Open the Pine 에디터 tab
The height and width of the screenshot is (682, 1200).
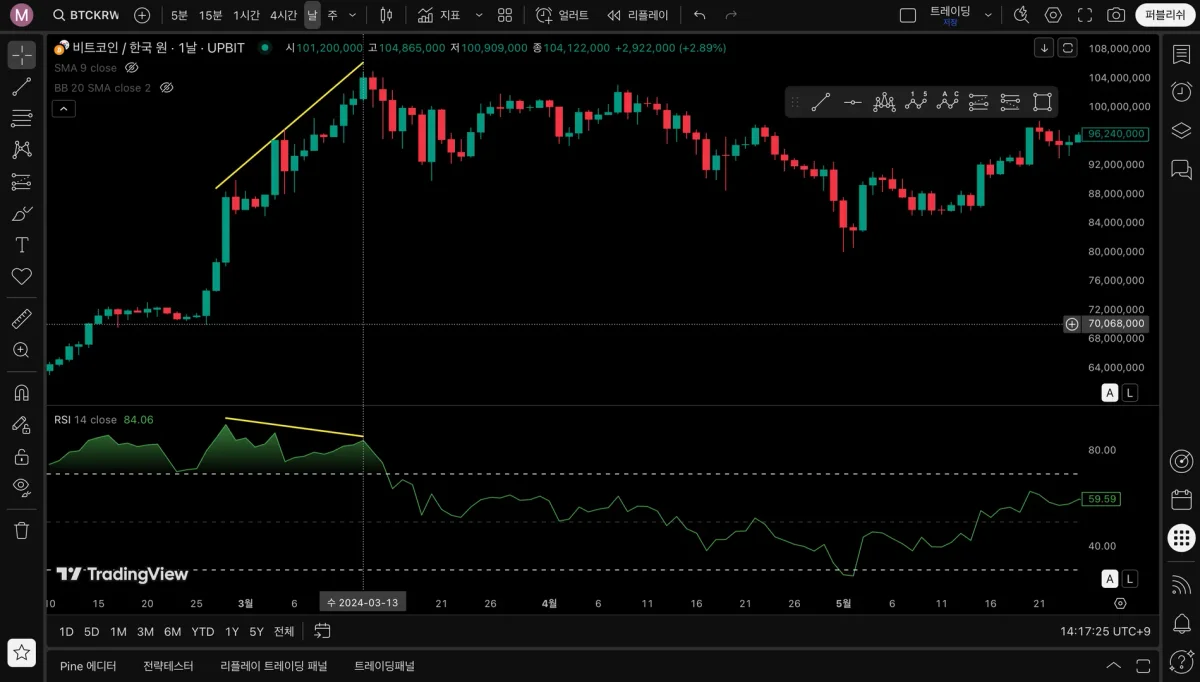pyautogui.click(x=88, y=666)
